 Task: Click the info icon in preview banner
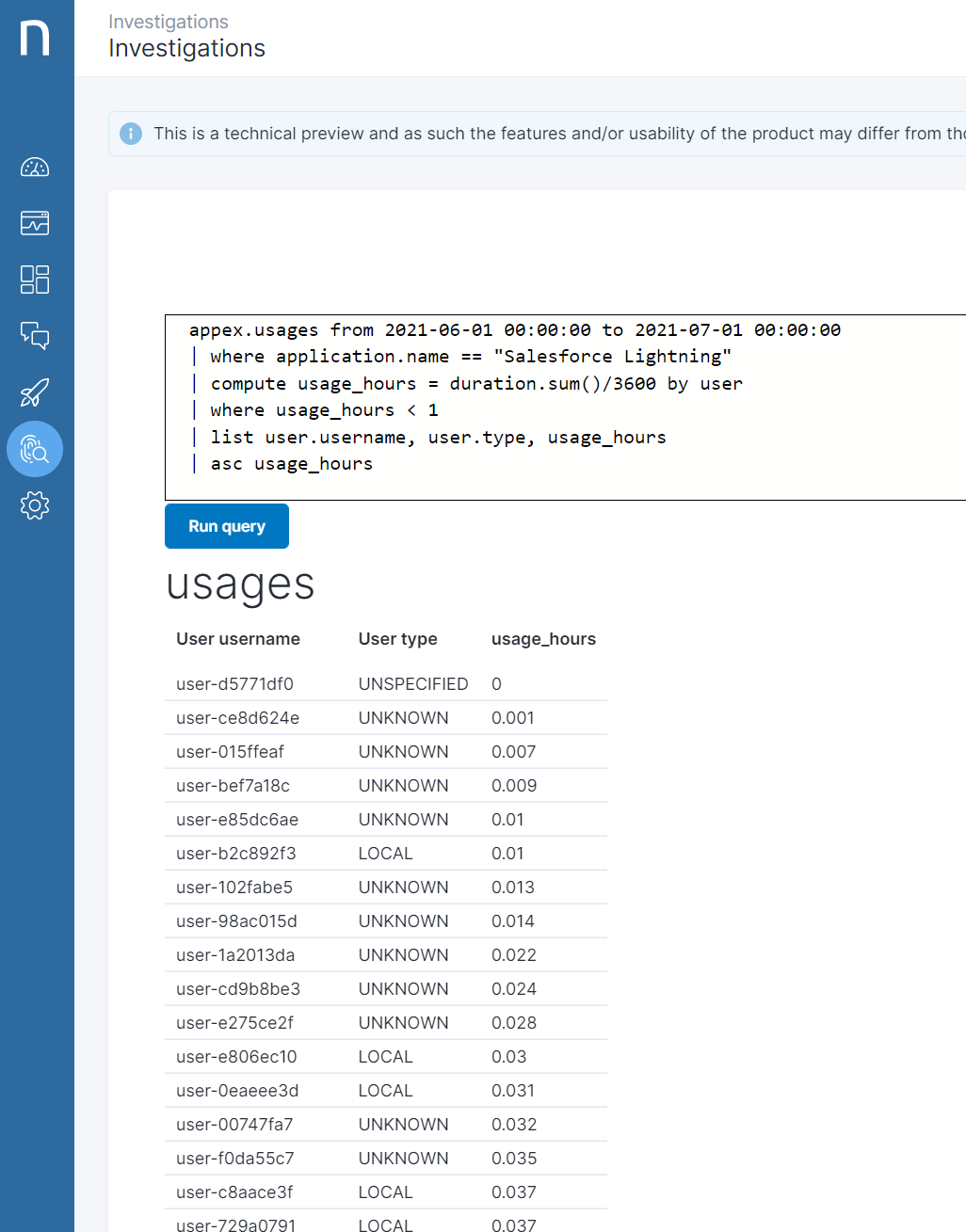coord(131,134)
